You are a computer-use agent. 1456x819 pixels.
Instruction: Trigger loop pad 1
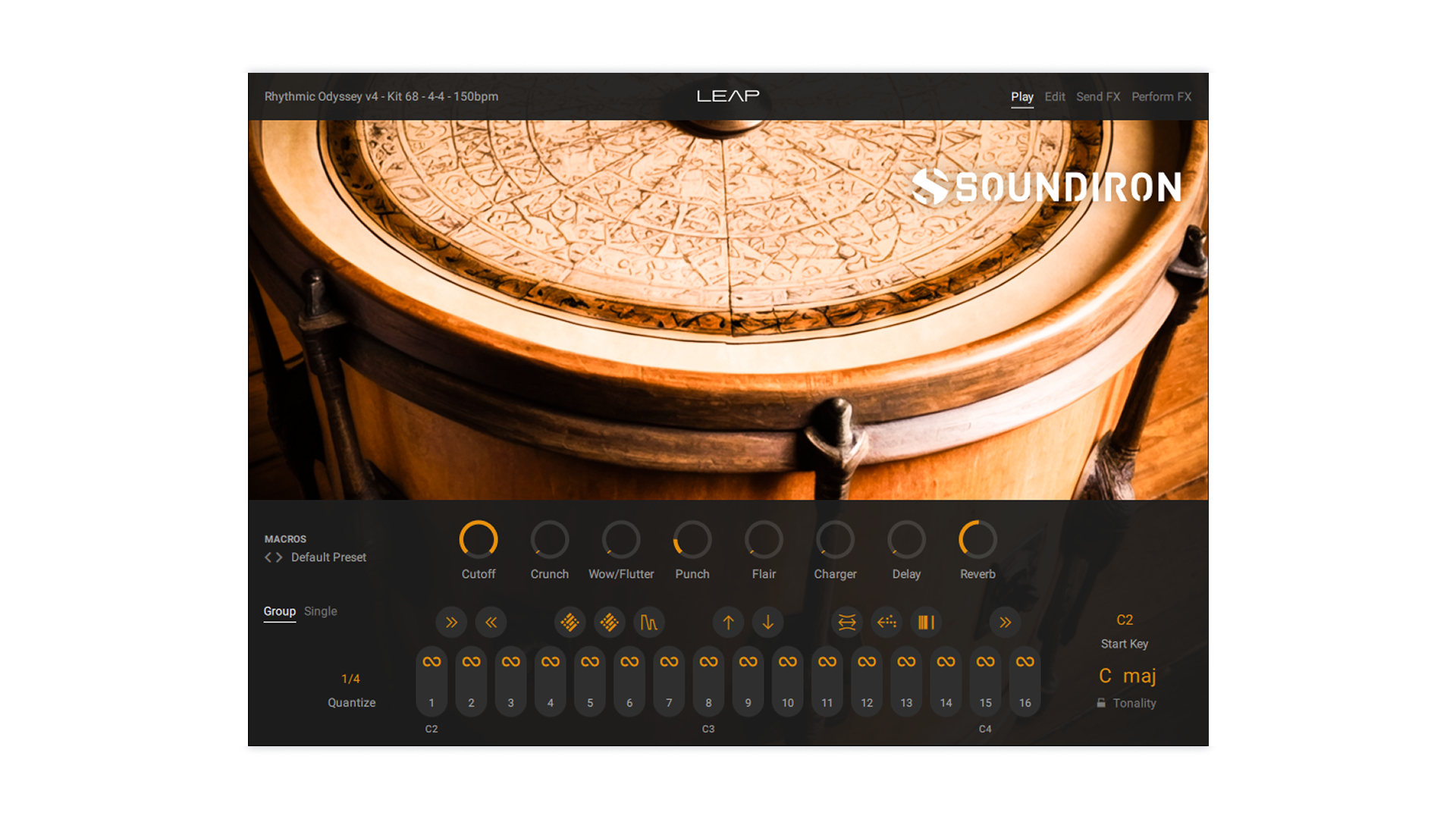click(x=431, y=682)
